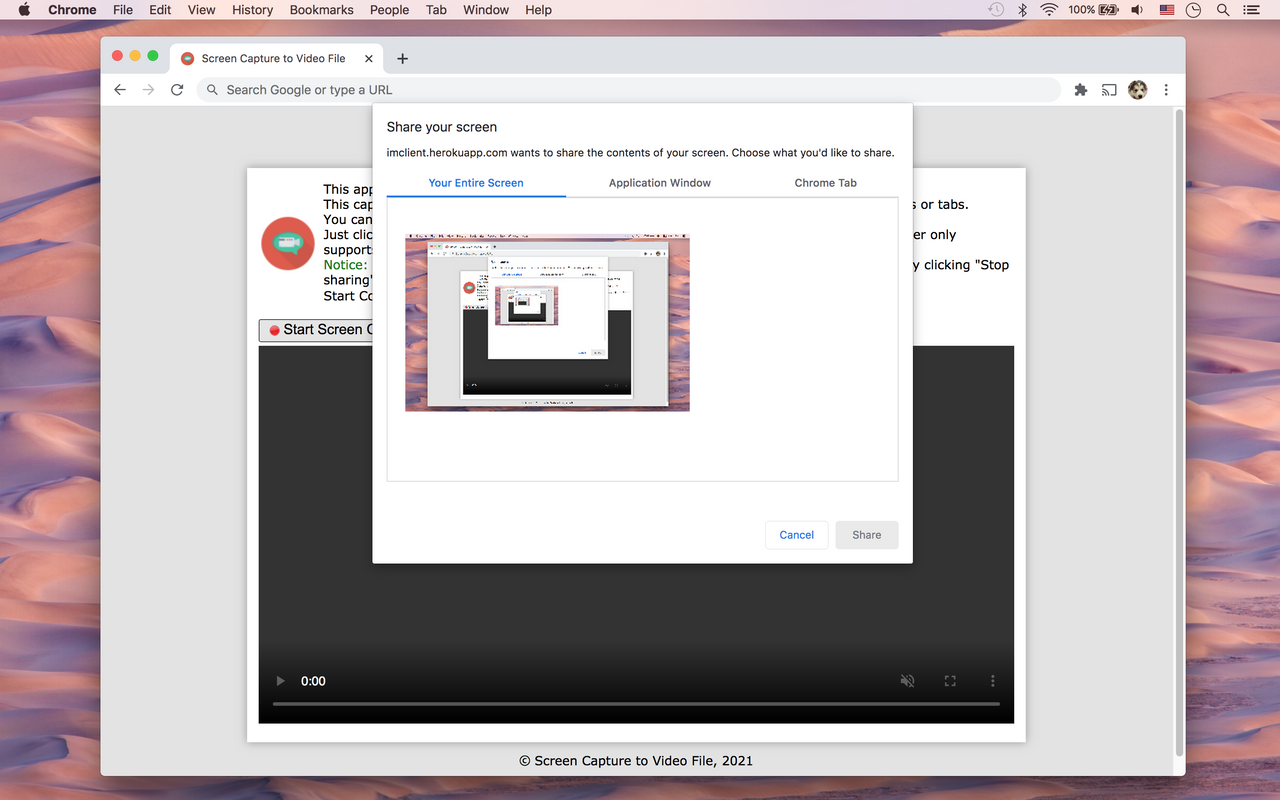Open the Chrome profile avatar

tap(1138, 89)
